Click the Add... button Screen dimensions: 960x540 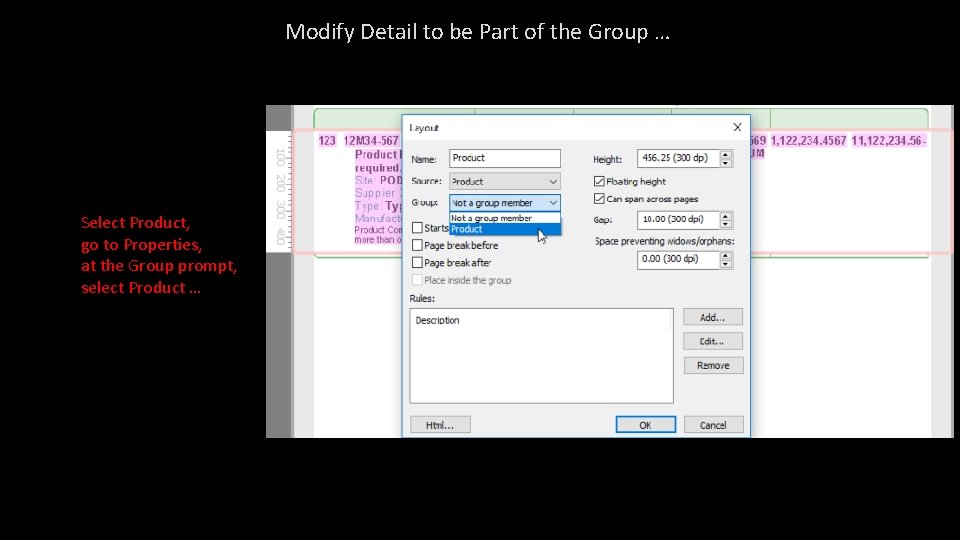click(x=713, y=317)
